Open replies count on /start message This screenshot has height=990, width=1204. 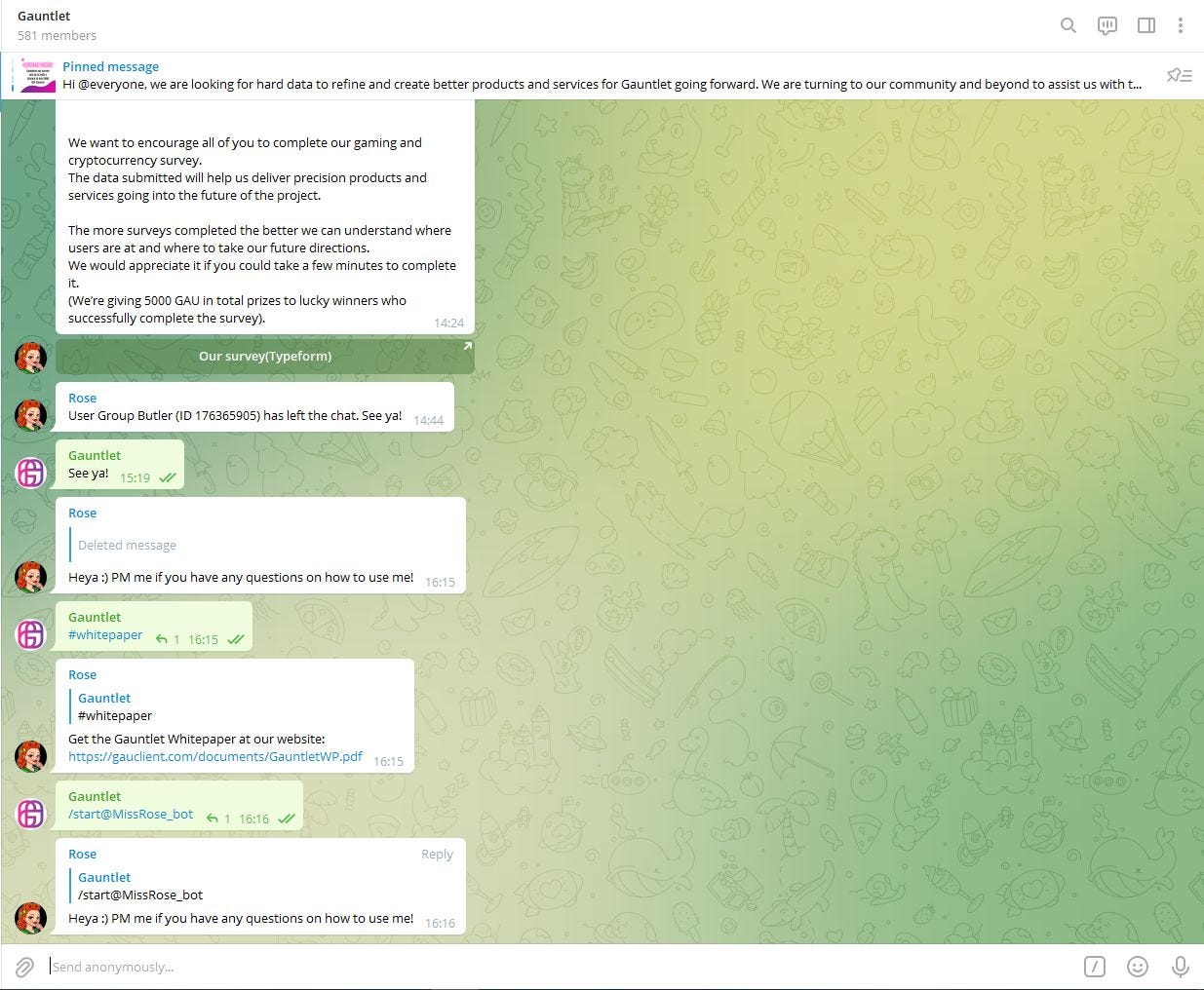coord(218,819)
